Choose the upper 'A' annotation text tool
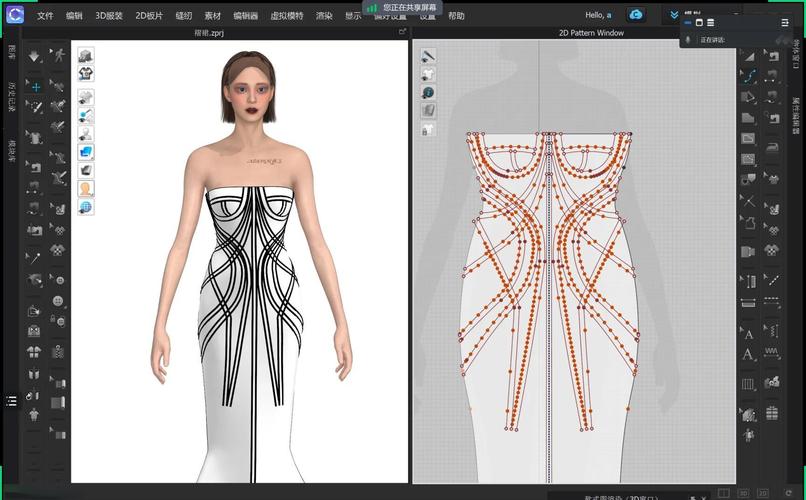This screenshot has height=500, width=806. (x=748, y=334)
